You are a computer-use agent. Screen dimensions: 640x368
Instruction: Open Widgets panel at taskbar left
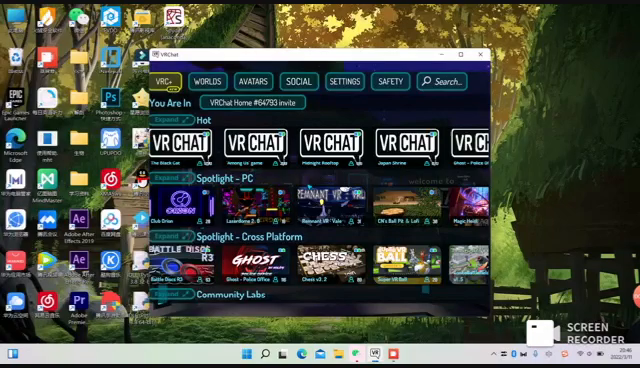[13, 354]
